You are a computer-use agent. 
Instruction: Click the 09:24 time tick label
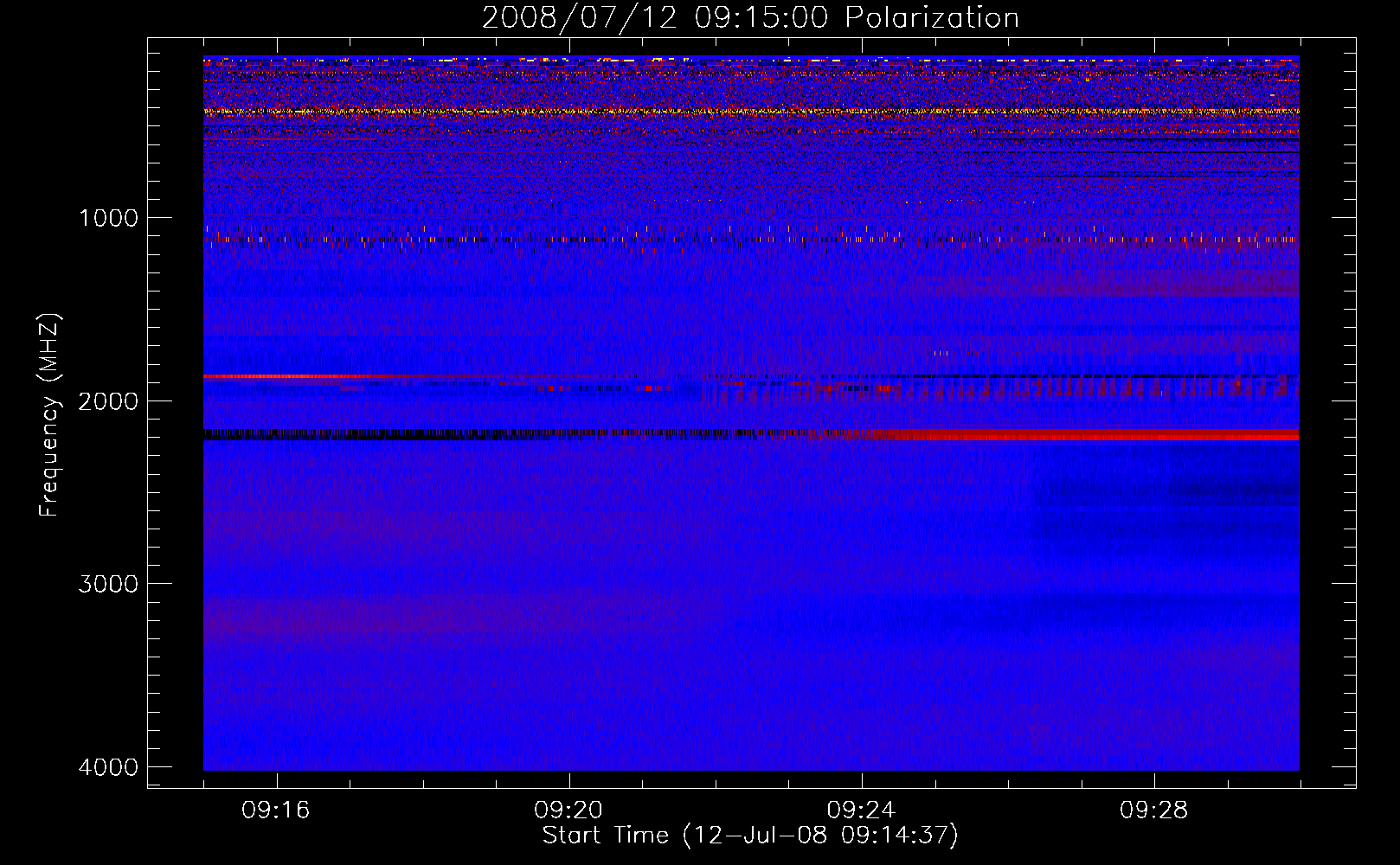click(x=861, y=811)
